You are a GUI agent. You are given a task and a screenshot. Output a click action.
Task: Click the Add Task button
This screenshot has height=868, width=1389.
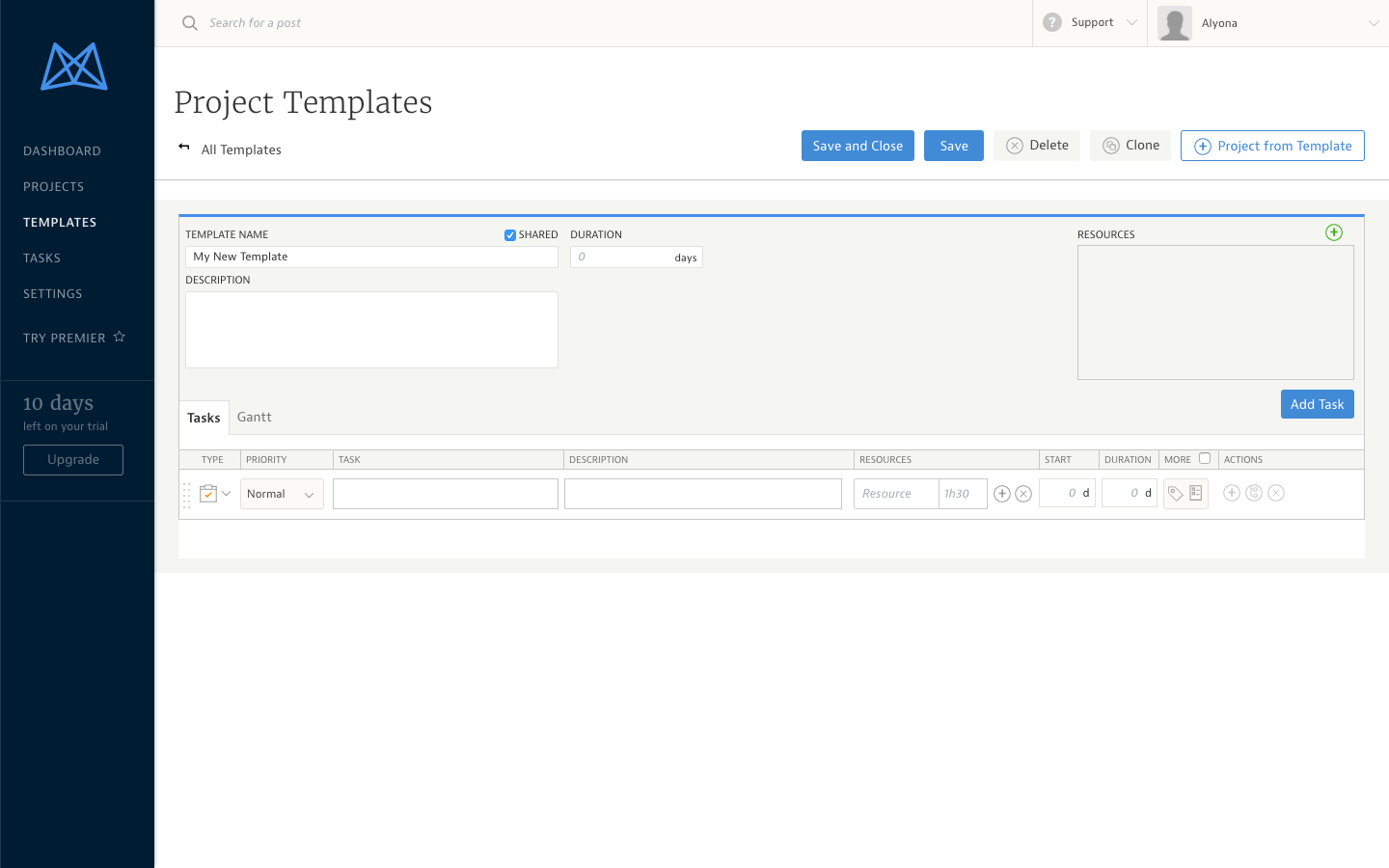pos(1318,404)
